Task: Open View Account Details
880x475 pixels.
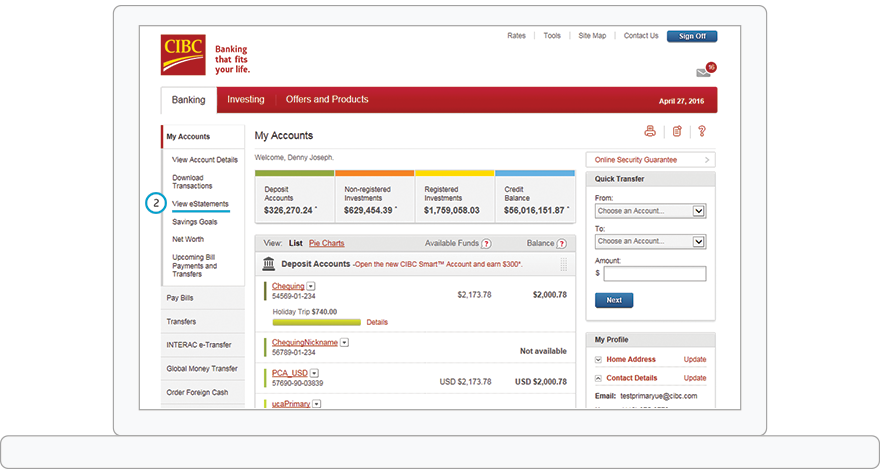Action: pos(205,160)
